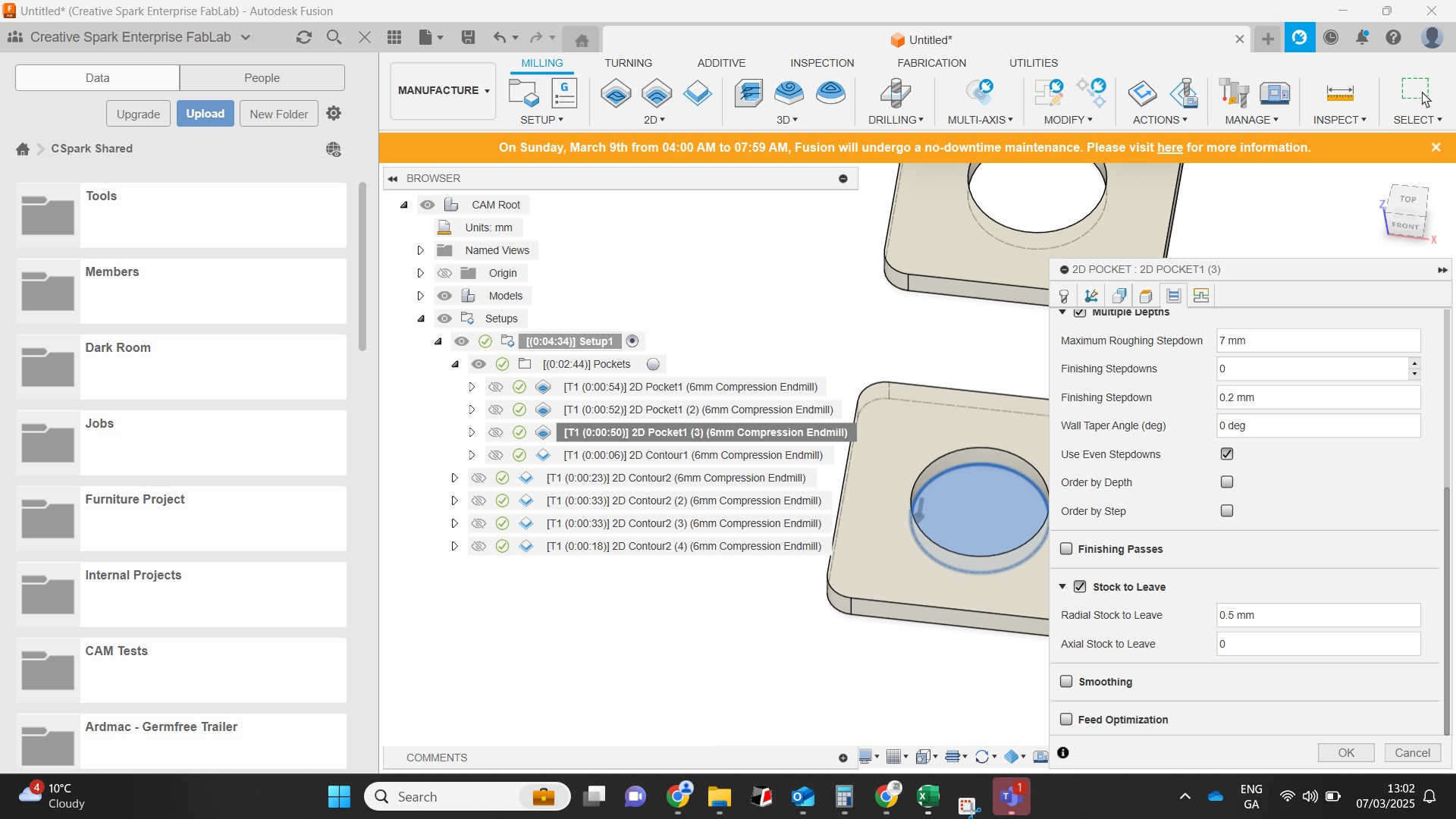Open the DRILLING dropdown menu
This screenshot has height=819, width=1456.
pyautogui.click(x=896, y=120)
